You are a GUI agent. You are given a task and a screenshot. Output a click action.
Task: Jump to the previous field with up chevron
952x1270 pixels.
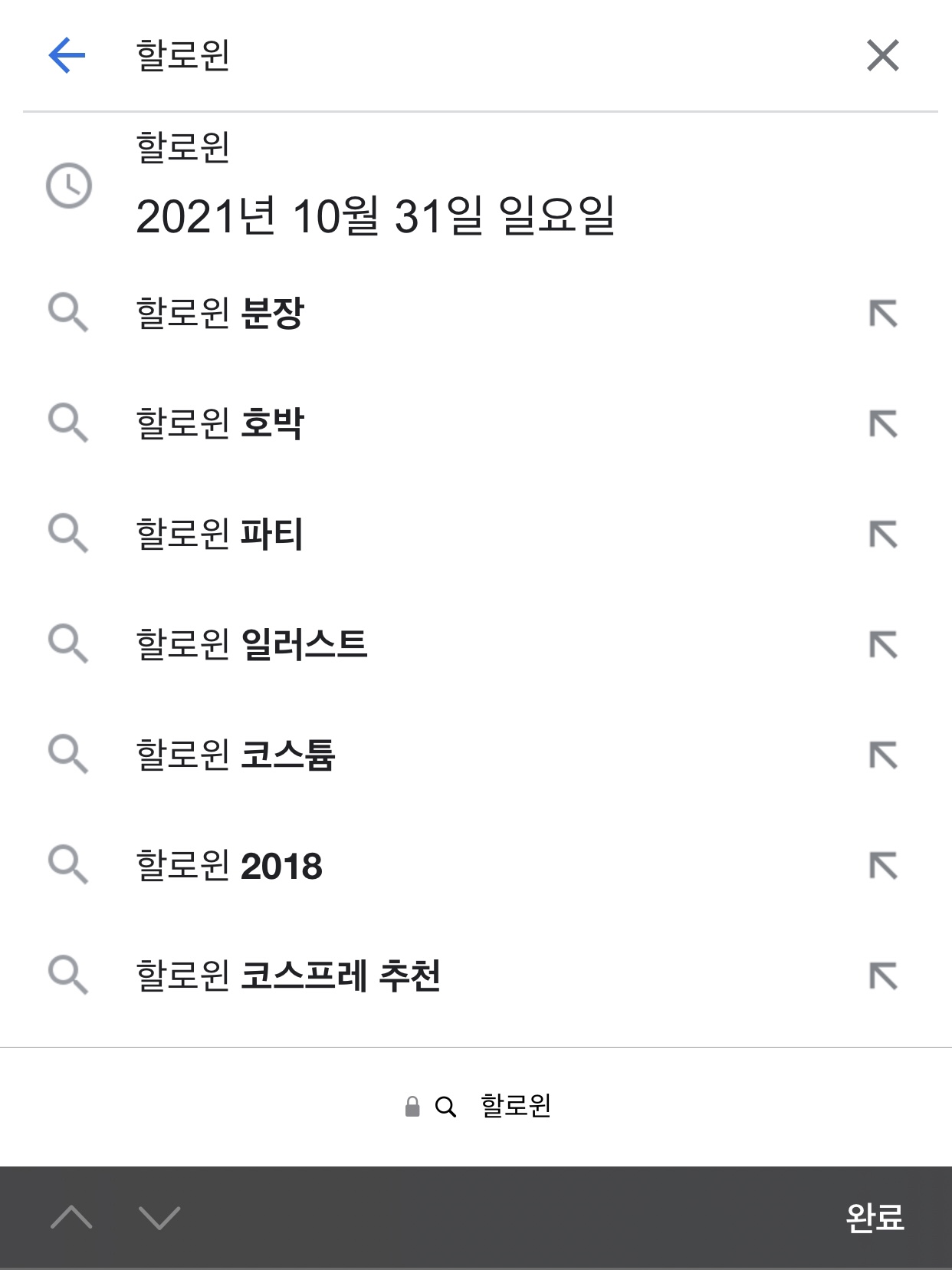point(71,1217)
